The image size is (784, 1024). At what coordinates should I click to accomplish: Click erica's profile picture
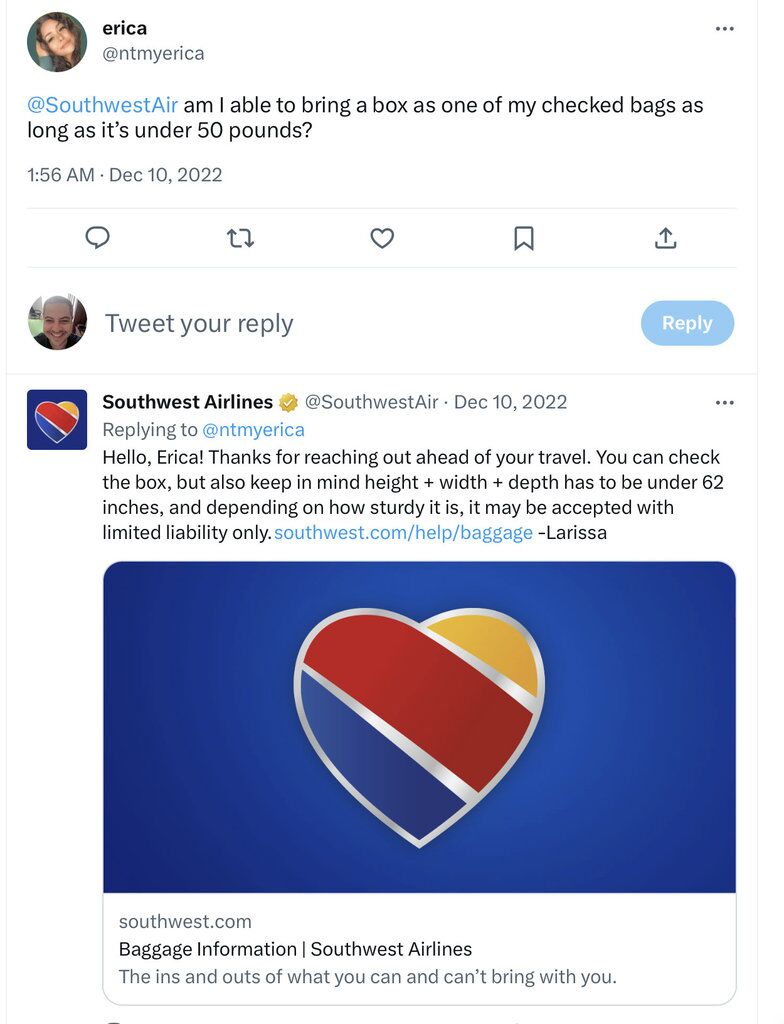(57, 42)
